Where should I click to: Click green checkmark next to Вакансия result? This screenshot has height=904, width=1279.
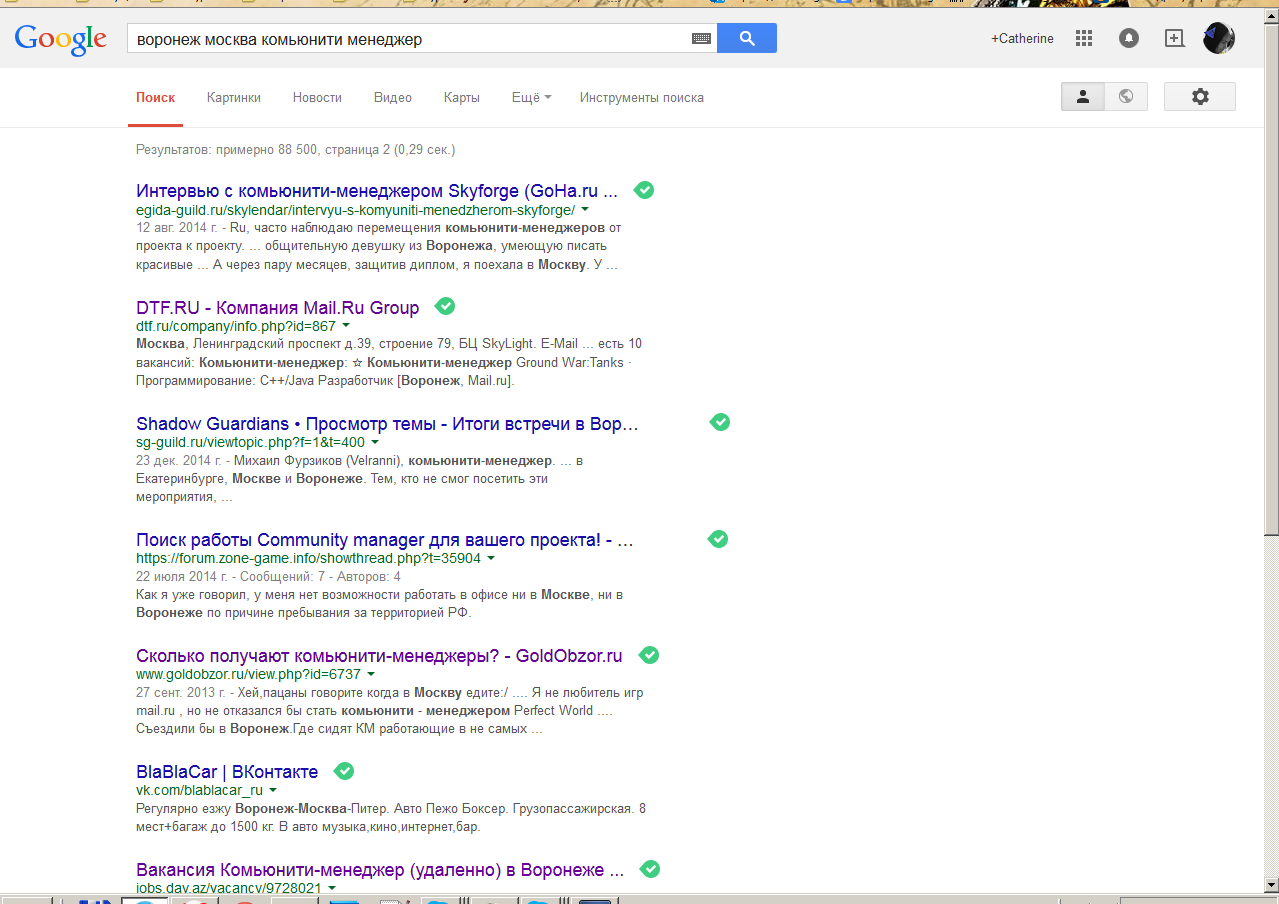tap(650, 869)
